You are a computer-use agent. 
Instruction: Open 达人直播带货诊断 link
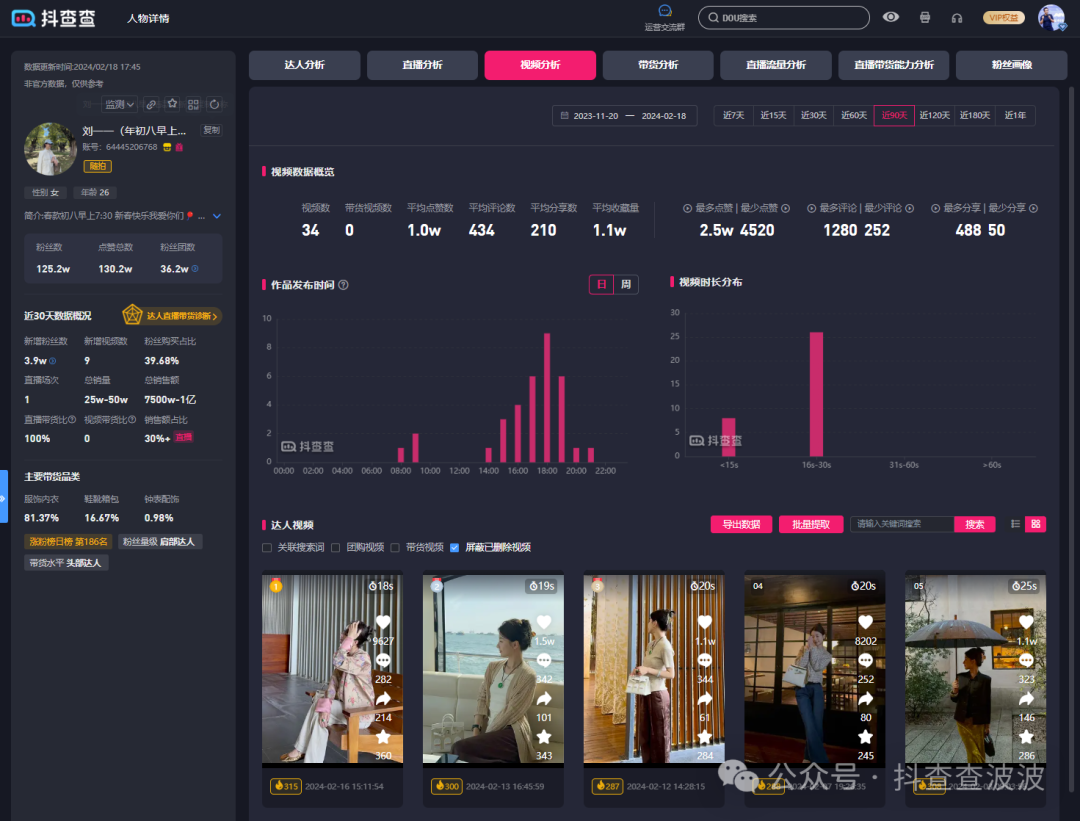(x=172, y=316)
